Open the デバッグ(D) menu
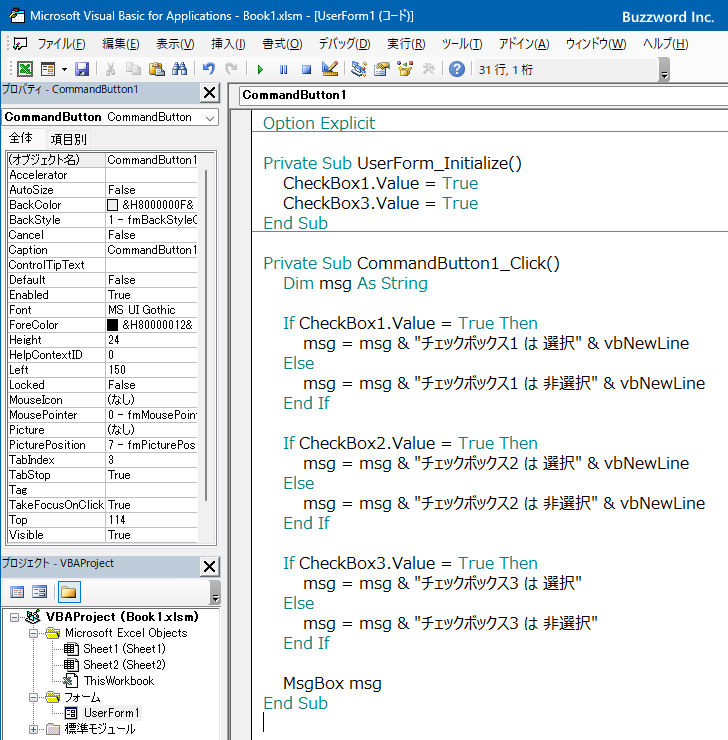This screenshot has width=728, height=740. (x=344, y=44)
